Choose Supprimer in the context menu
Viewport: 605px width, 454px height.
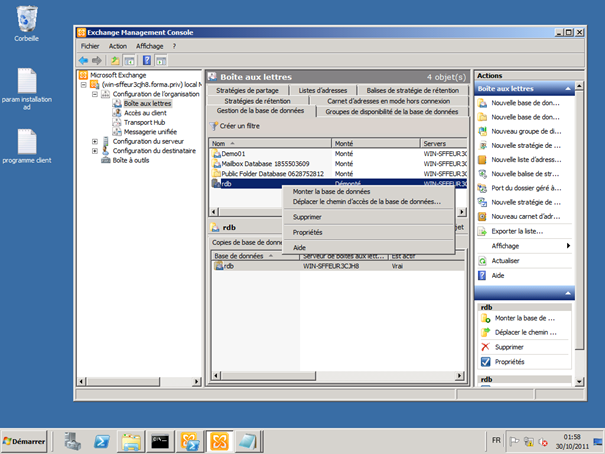tap(368, 217)
